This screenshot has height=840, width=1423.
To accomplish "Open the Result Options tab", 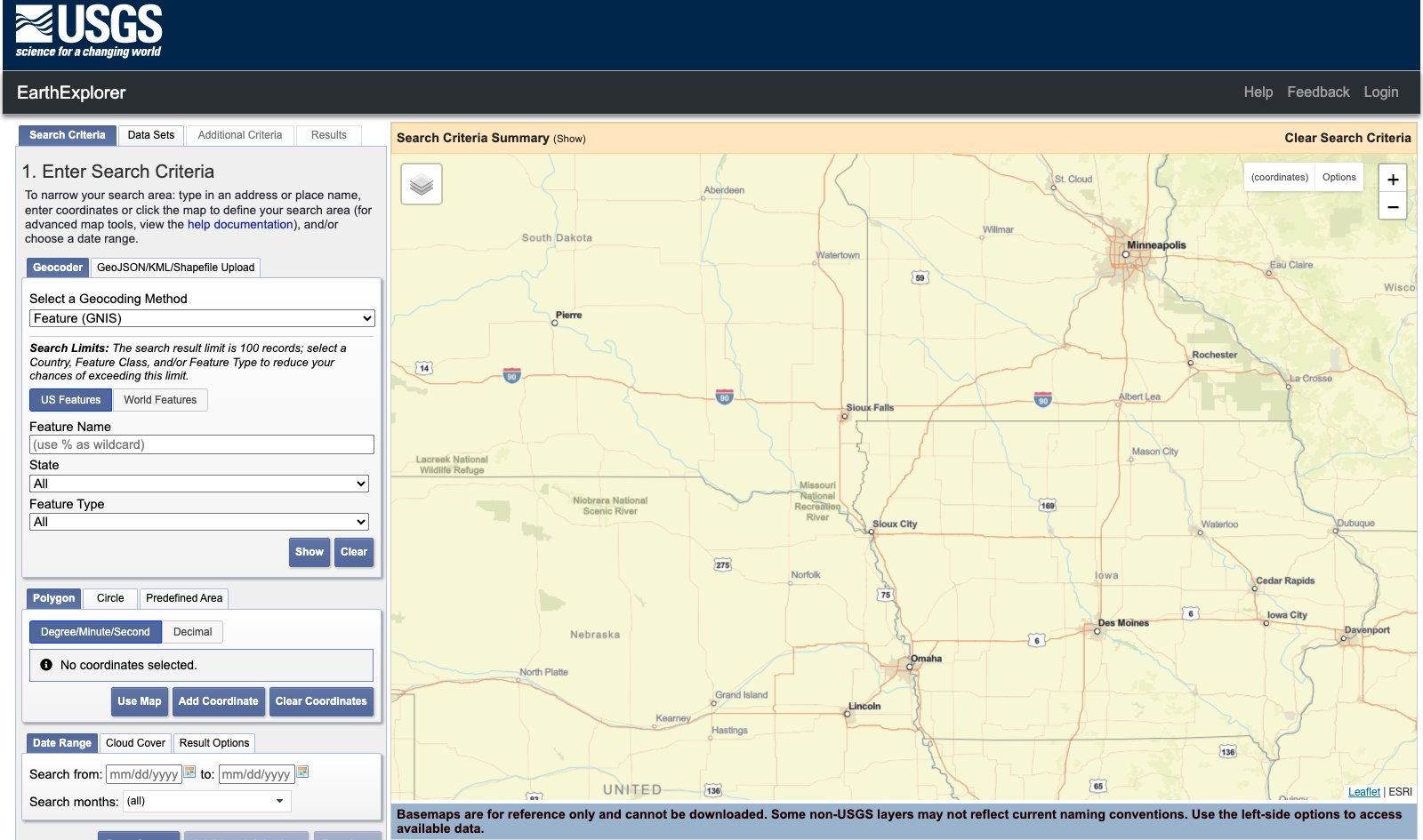I will 214,743.
